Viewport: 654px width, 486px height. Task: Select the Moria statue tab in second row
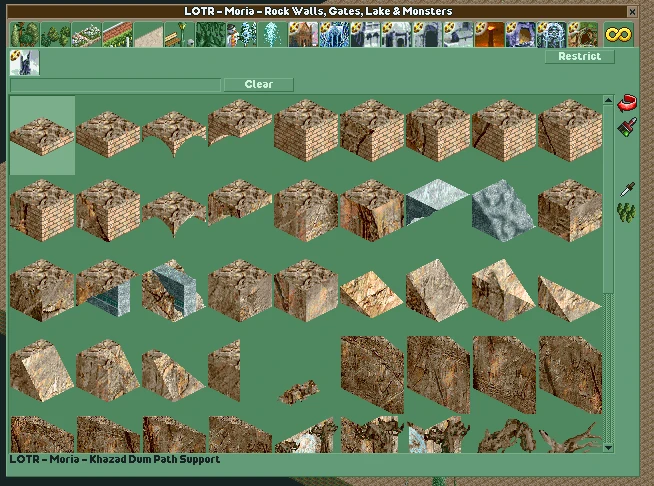point(25,63)
